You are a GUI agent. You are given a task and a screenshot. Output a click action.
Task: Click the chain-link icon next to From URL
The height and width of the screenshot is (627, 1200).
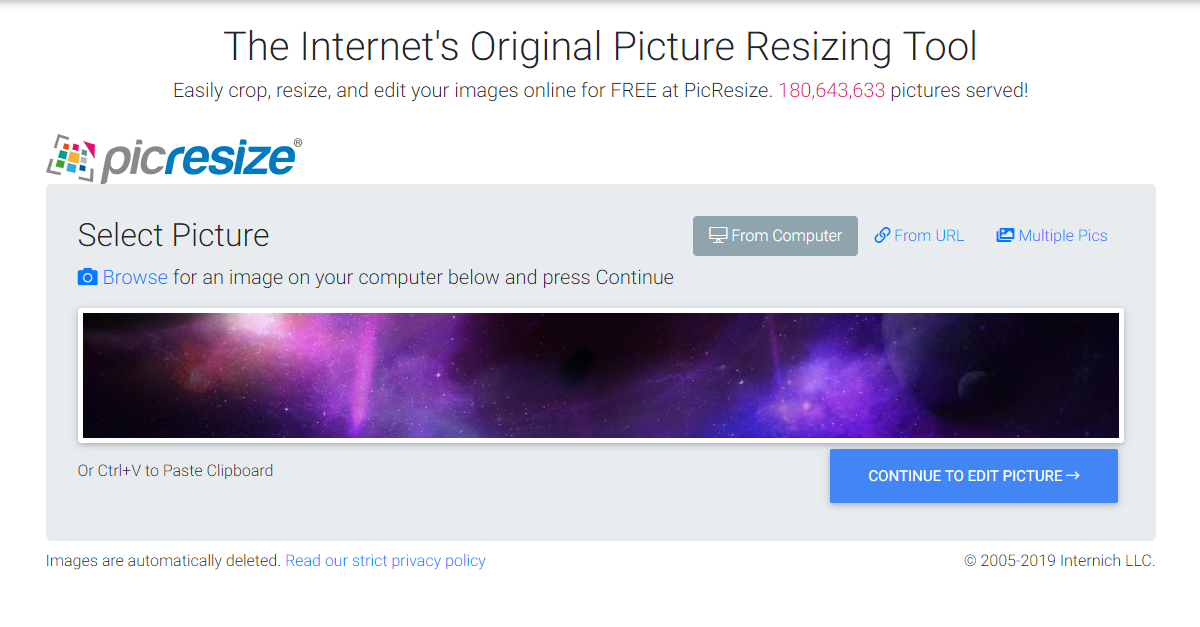click(883, 235)
